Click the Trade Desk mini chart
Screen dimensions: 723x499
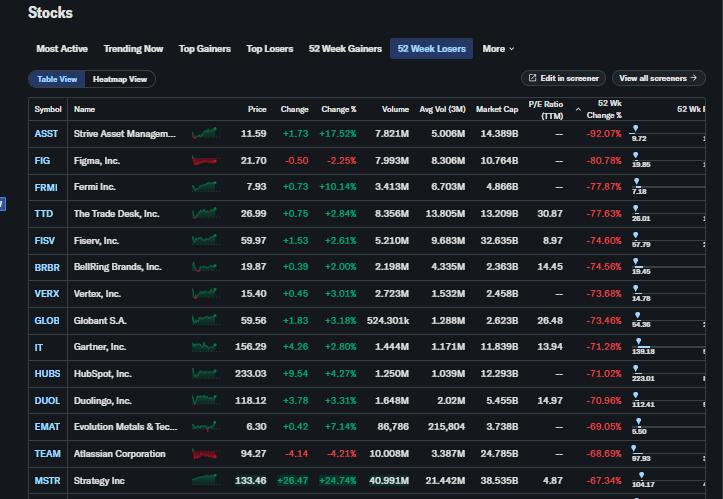pyautogui.click(x=205, y=213)
